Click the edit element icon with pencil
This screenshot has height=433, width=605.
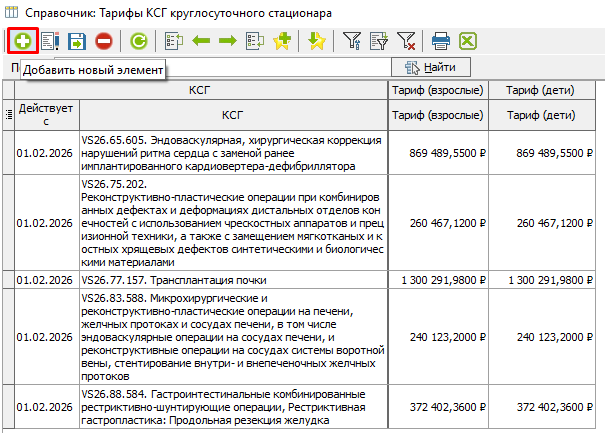[50, 41]
